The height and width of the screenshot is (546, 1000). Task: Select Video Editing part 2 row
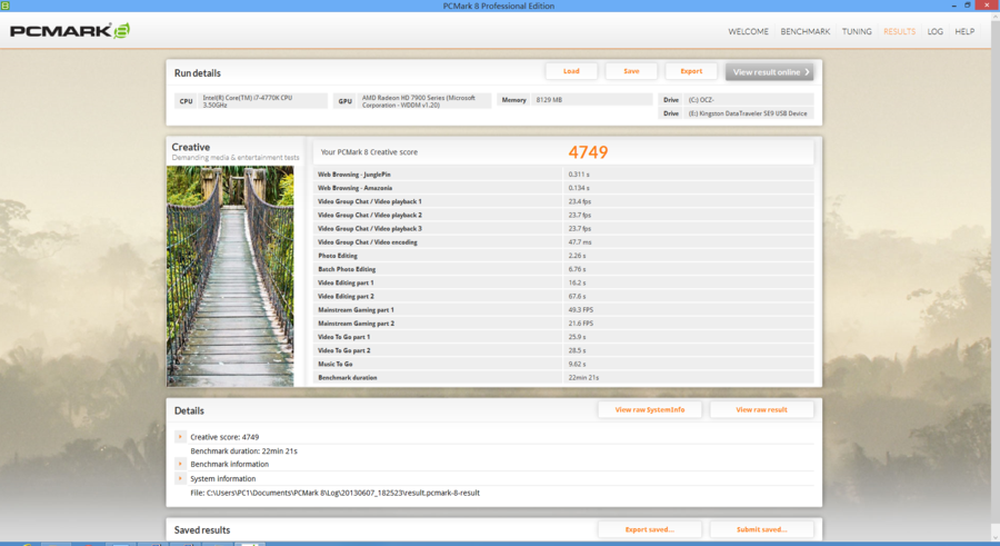click(x=564, y=296)
